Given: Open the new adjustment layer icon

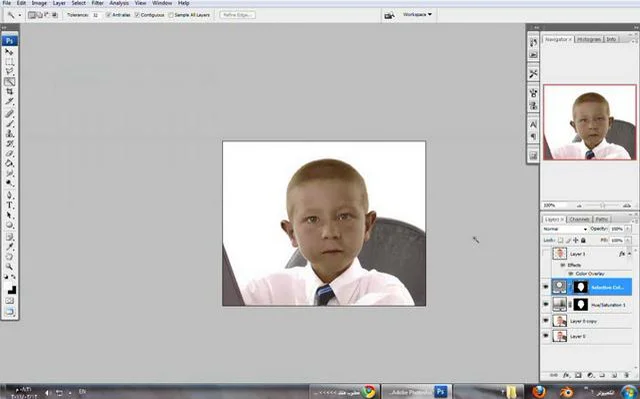Looking at the screenshot, I should [x=590, y=375].
